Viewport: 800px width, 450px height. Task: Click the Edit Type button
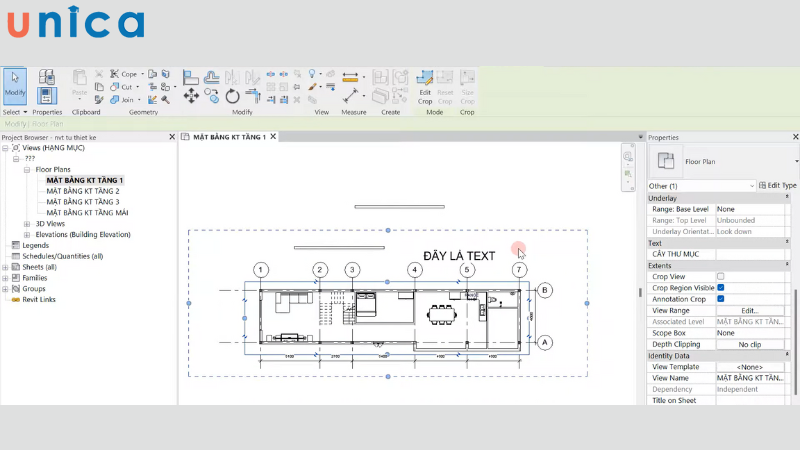click(778, 186)
